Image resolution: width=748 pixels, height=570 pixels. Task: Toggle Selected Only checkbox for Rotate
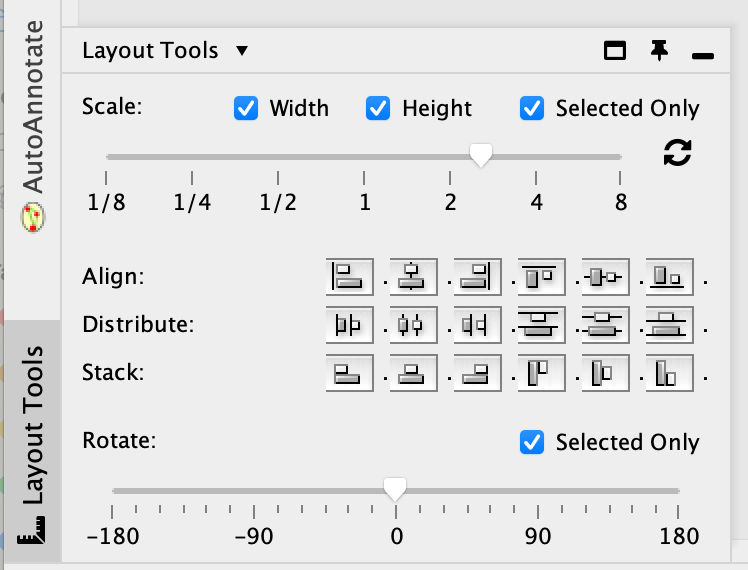[x=532, y=441]
